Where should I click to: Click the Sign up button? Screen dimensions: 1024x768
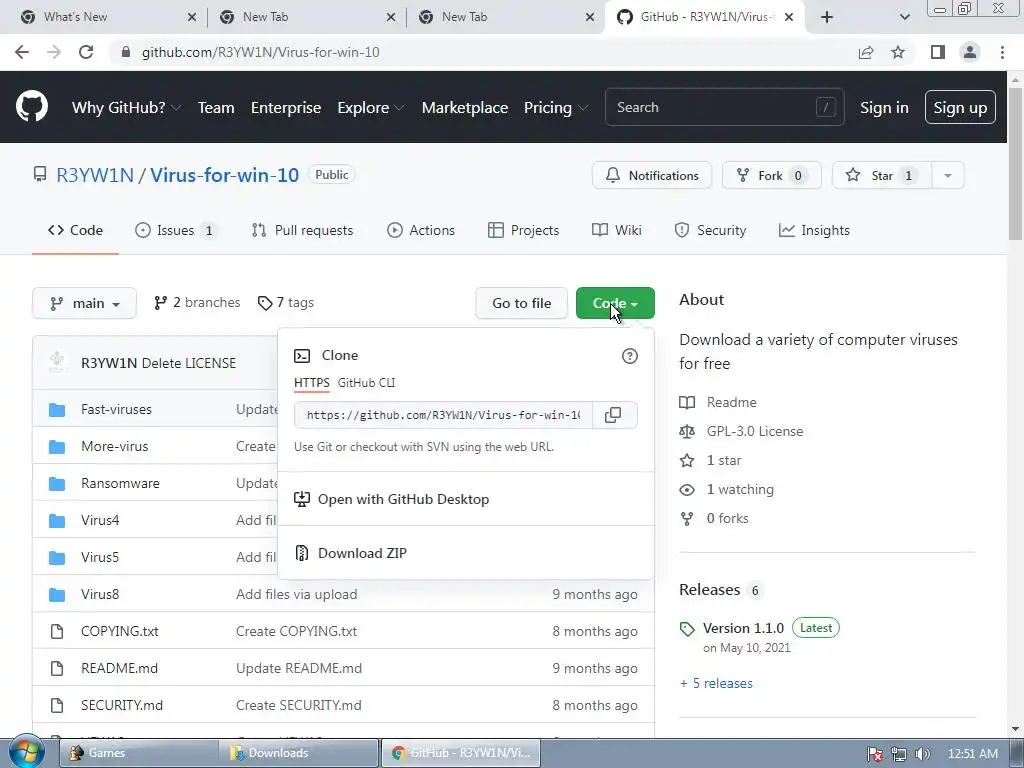click(960, 107)
